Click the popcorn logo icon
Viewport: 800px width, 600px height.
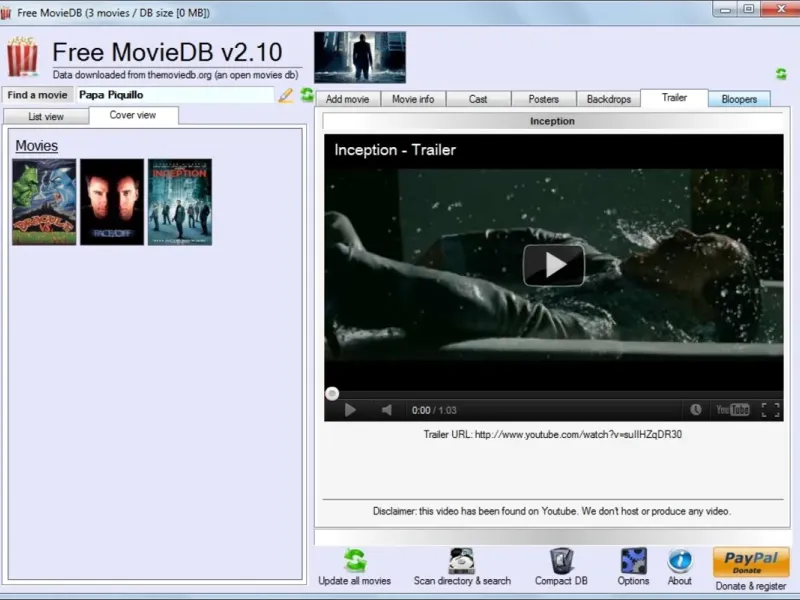(22, 56)
